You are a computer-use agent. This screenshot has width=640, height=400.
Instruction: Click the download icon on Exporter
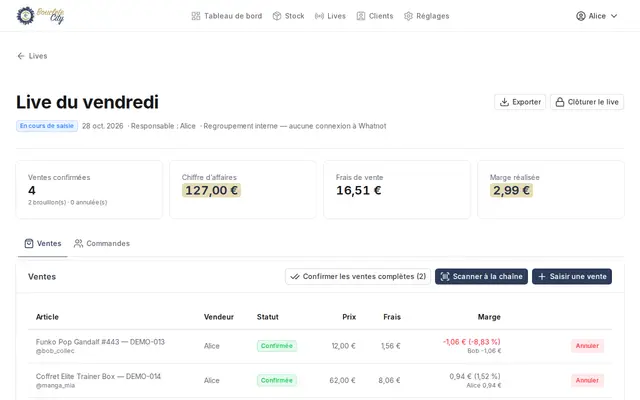pos(504,102)
